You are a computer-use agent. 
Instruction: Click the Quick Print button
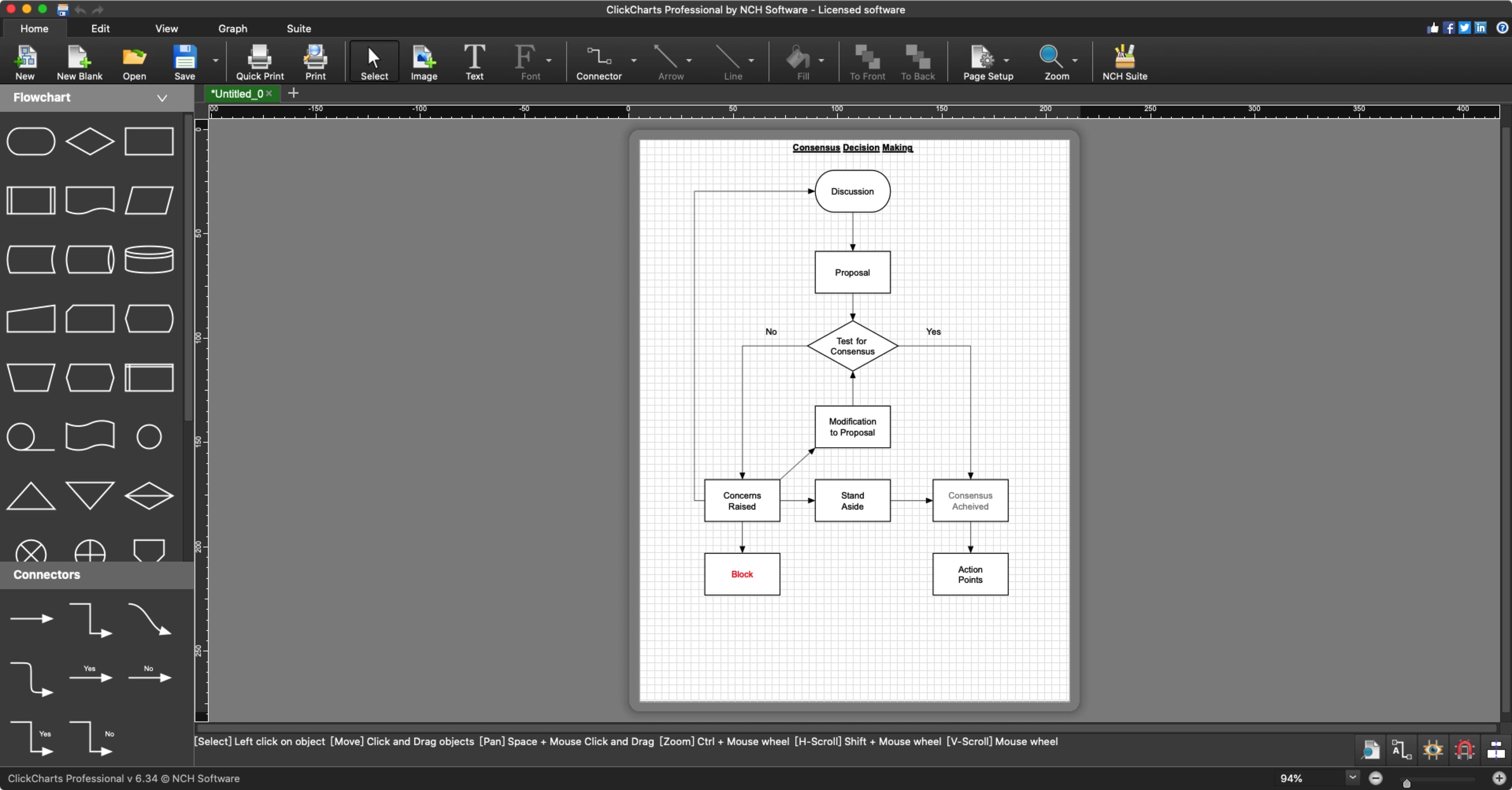point(260,62)
